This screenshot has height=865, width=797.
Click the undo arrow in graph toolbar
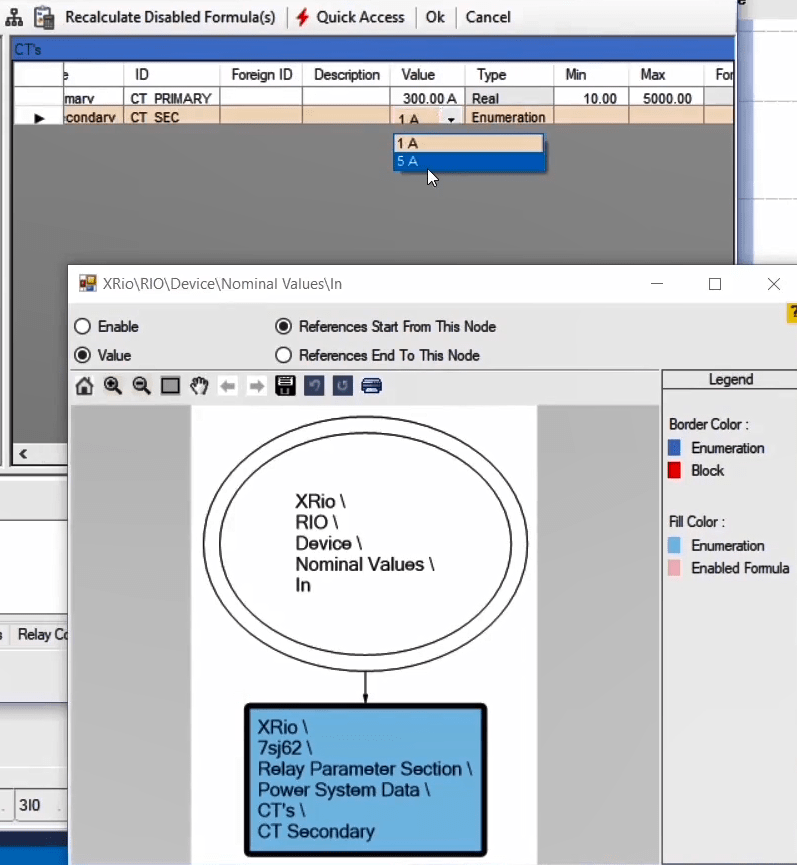pyautogui.click(x=314, y=386)
